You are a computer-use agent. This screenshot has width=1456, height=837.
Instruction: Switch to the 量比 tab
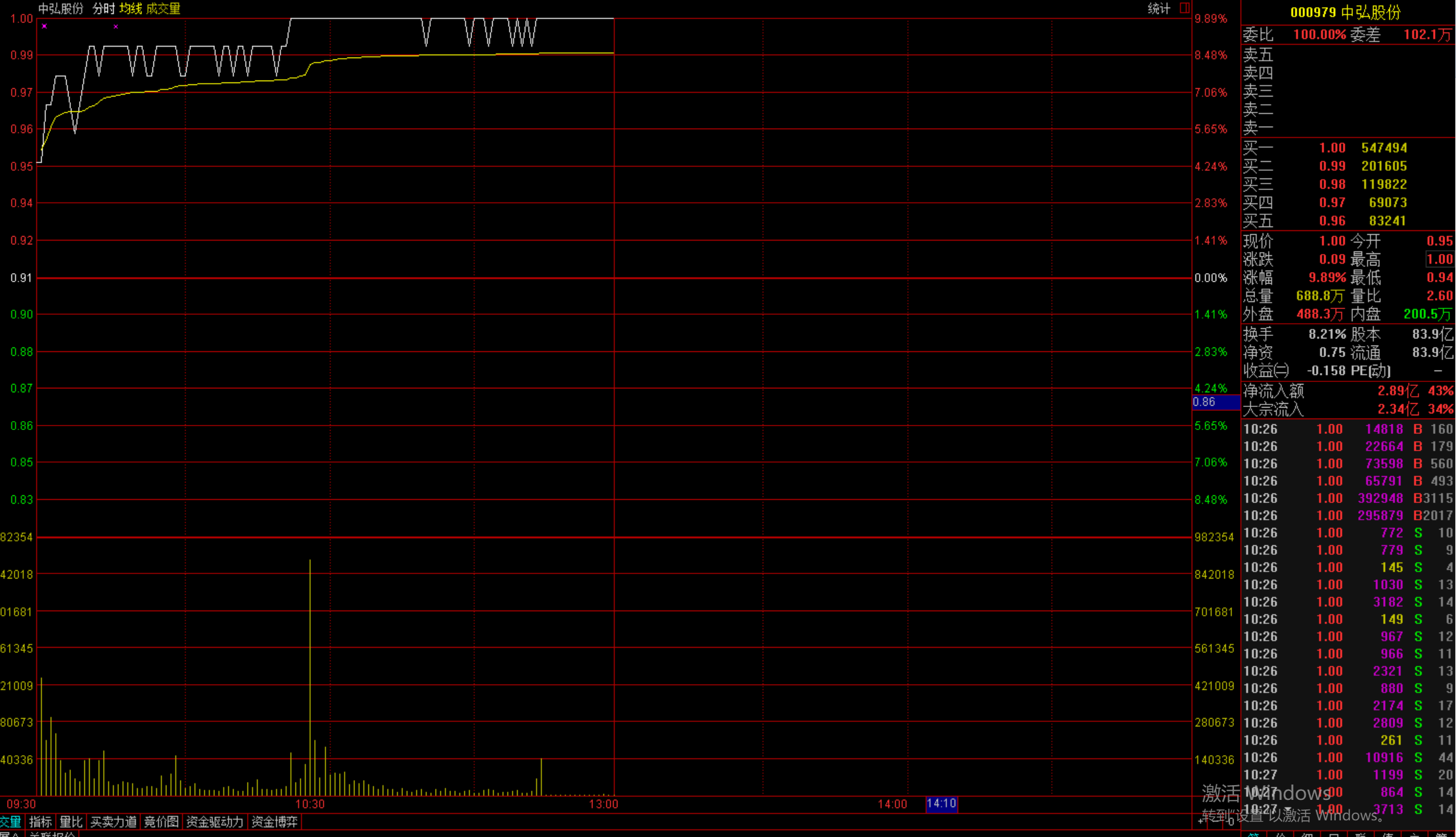click(71, 822)
